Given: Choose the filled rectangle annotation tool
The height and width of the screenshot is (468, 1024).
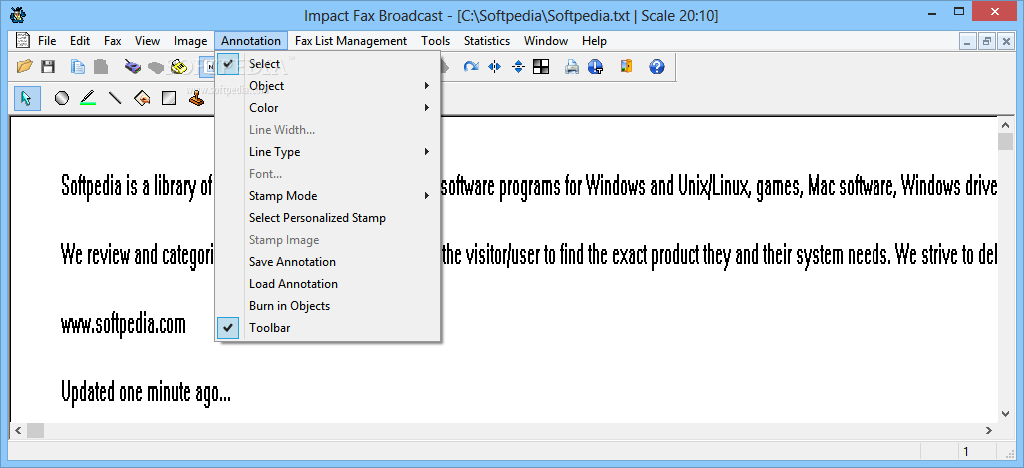Looking at the screenshot, I should tap(168, 98).
